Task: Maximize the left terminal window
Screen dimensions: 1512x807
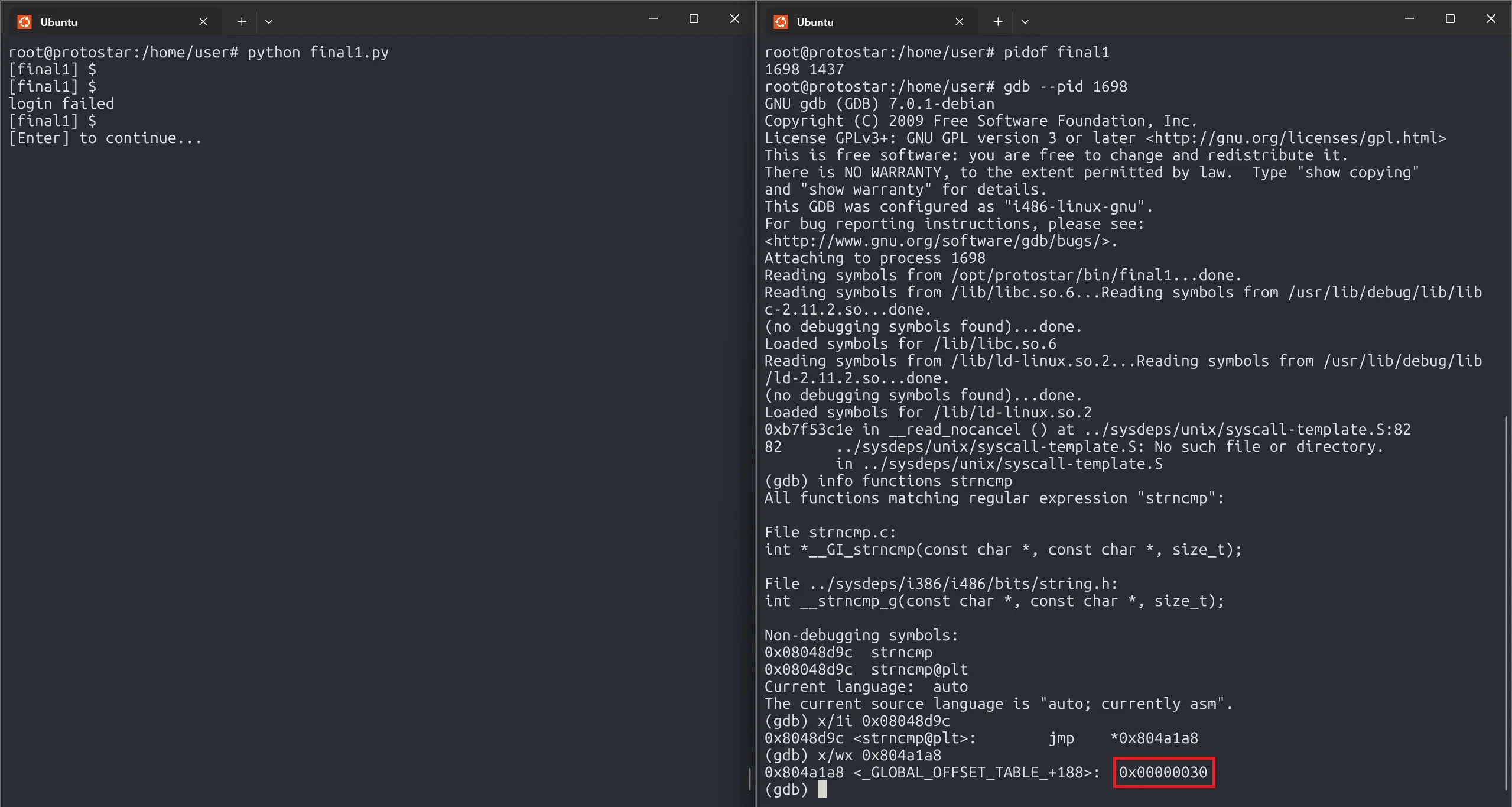Action: pyautogui.click(x=694, y=19)
